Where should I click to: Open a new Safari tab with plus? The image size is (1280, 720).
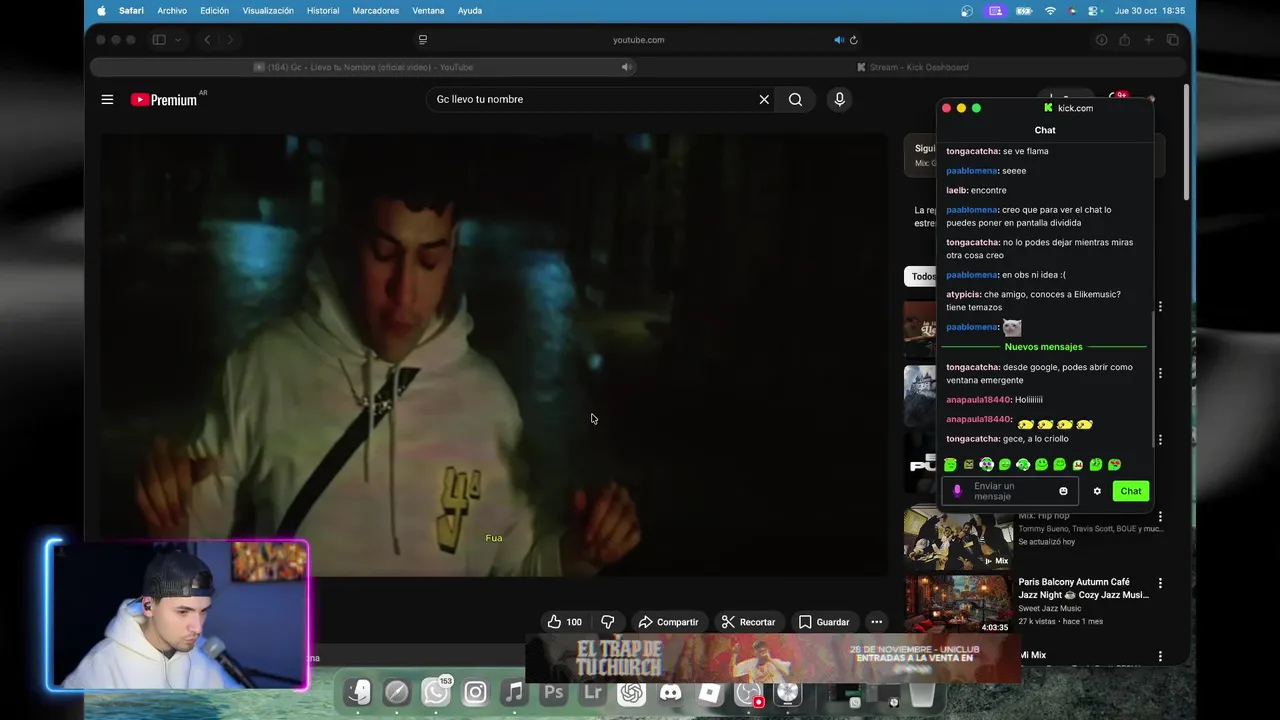(x=1149, y=40)
